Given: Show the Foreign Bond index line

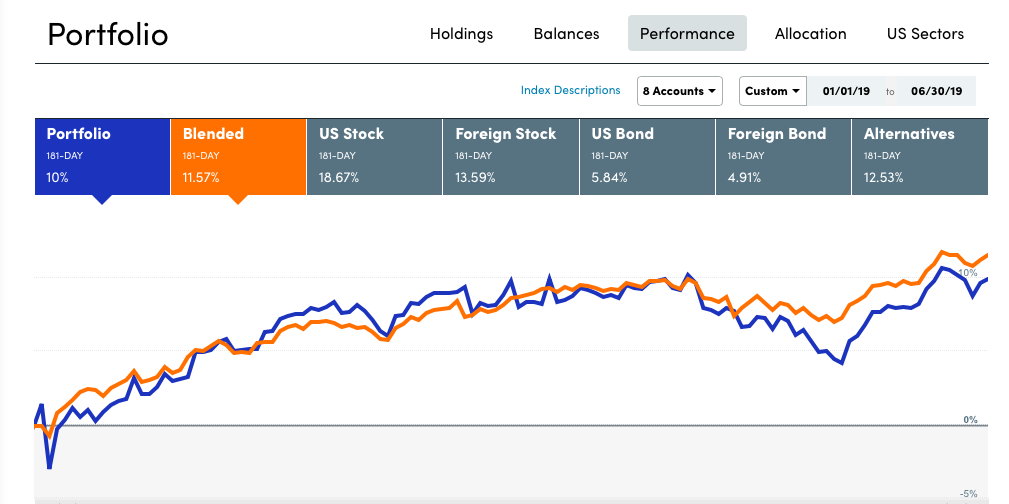Looking at the screenshot, I should (782, 156).
